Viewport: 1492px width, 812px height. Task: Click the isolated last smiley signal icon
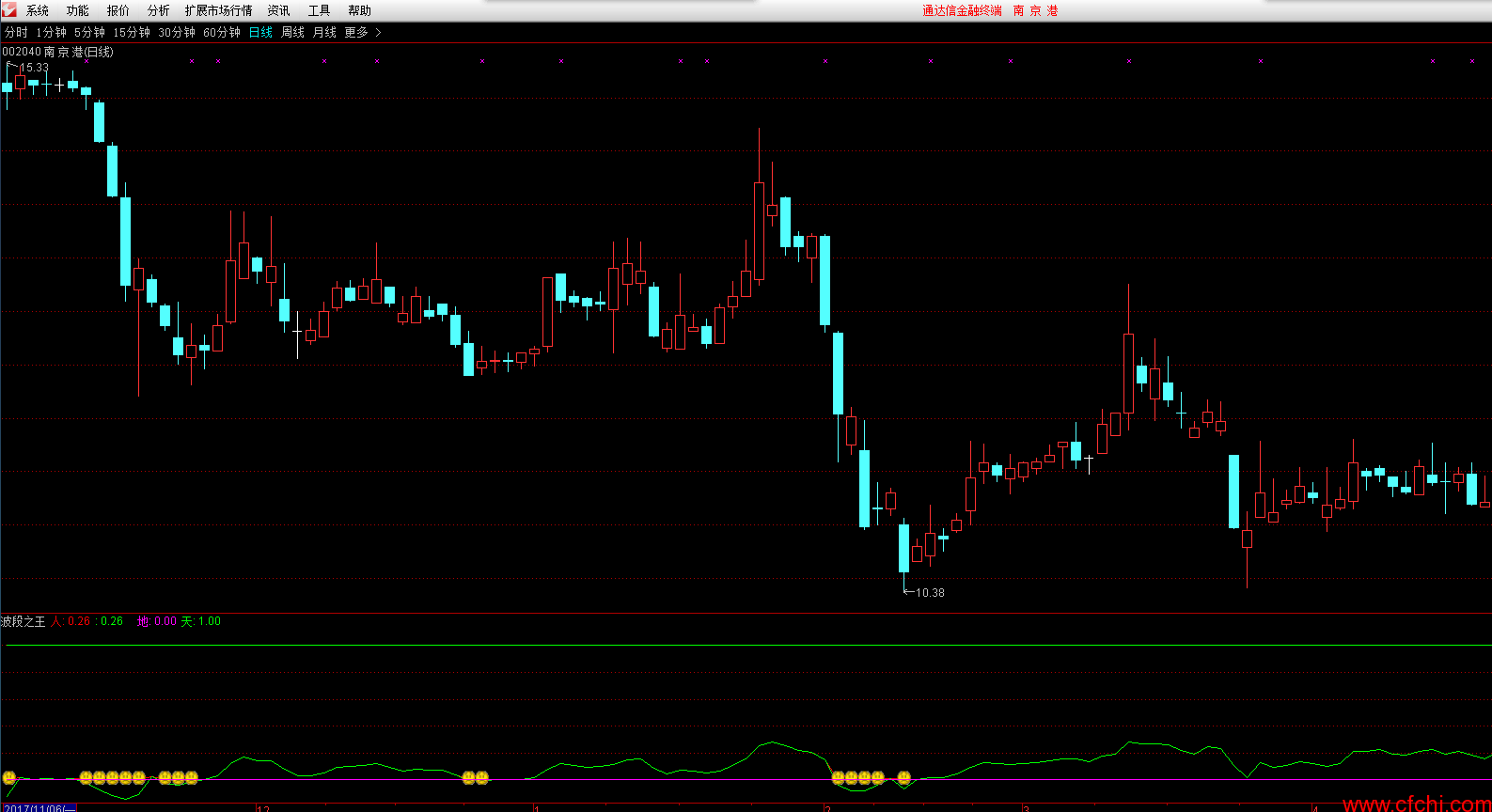(904, 777)
